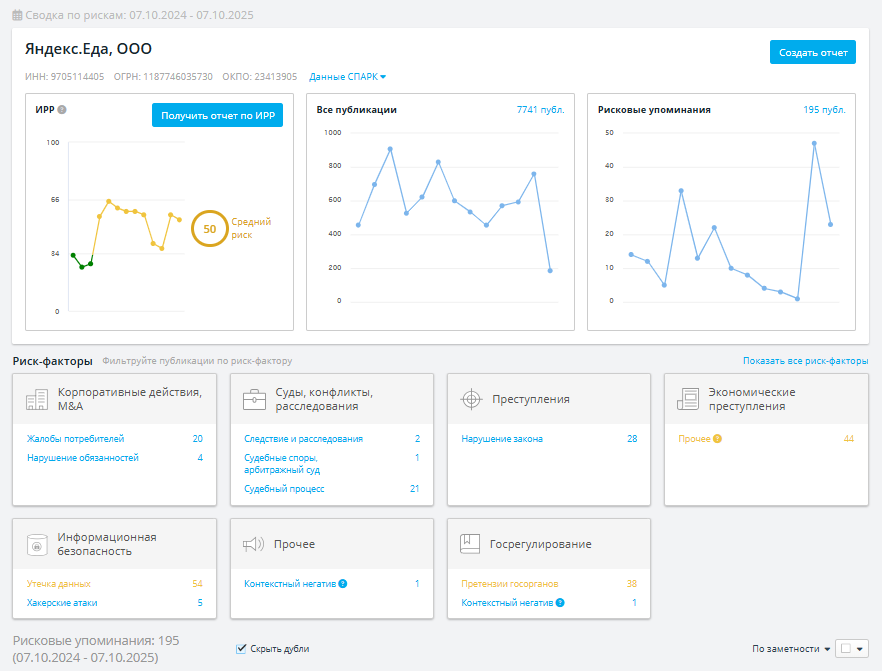Click the book icon for Госрегулирование
882x671 pixels.
click(x=470, y=544)
